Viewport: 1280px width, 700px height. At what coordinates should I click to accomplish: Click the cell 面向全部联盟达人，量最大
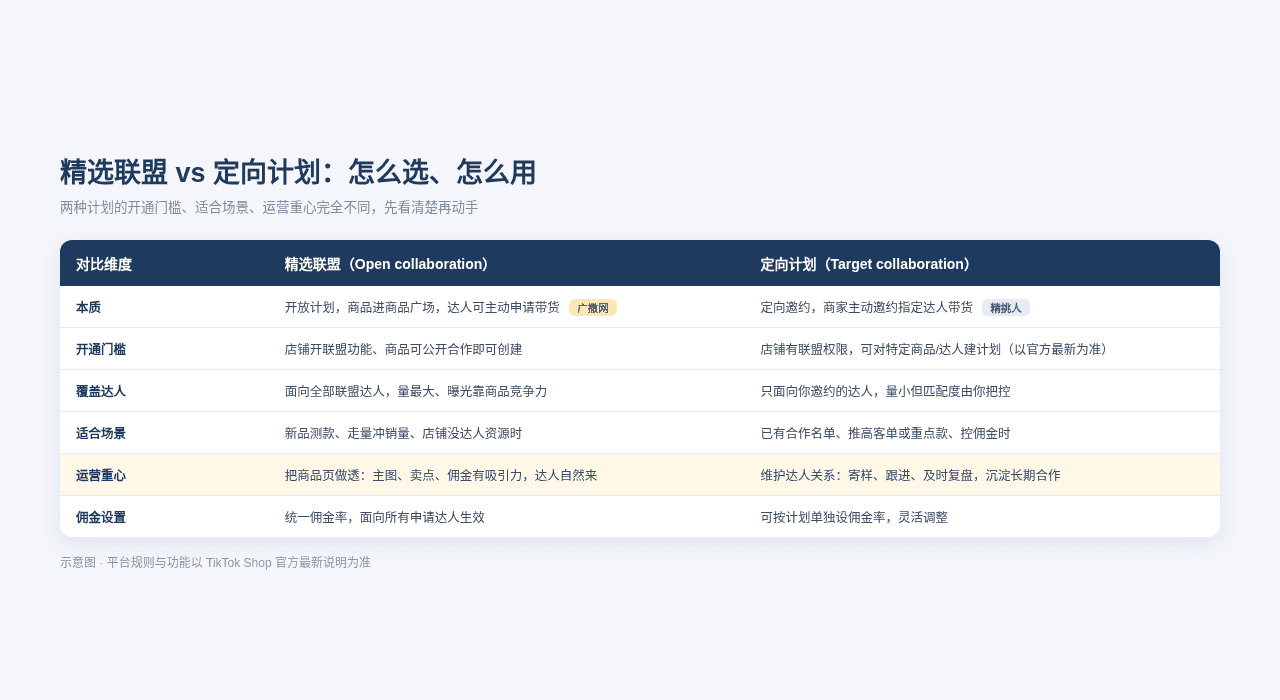[416, 391]
